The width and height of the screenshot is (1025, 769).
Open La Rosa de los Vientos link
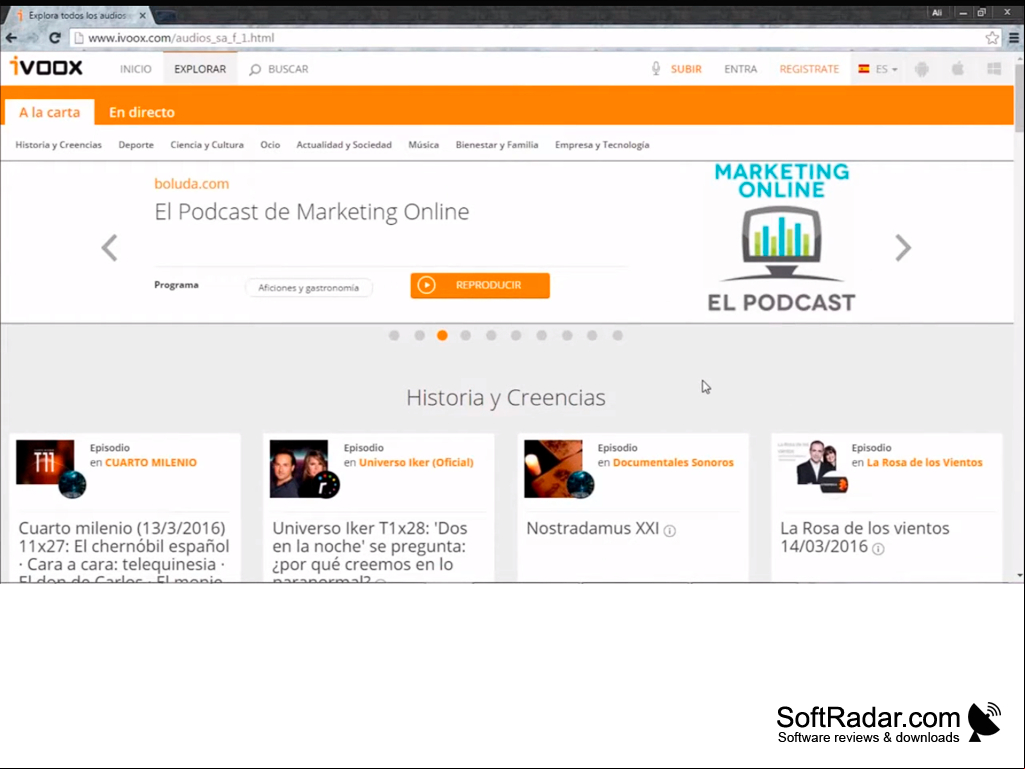click(924, 462)
